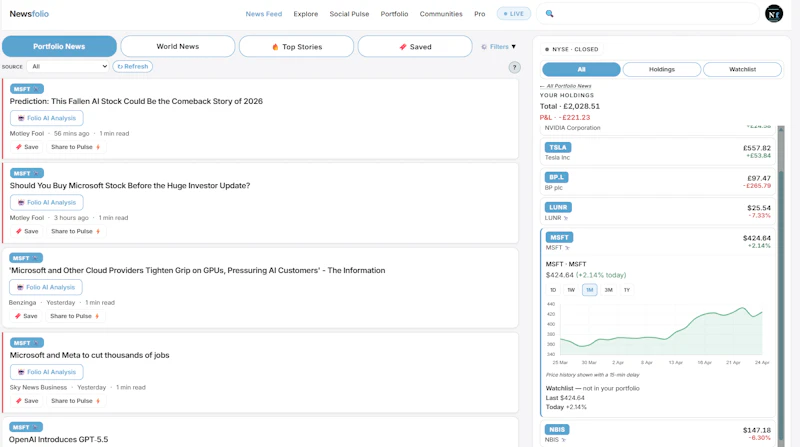Open Folio AI Analysis for Cloud Providers GPUs article
The height and width of the screenshot is (447, 800).
[x=45, y=287]
